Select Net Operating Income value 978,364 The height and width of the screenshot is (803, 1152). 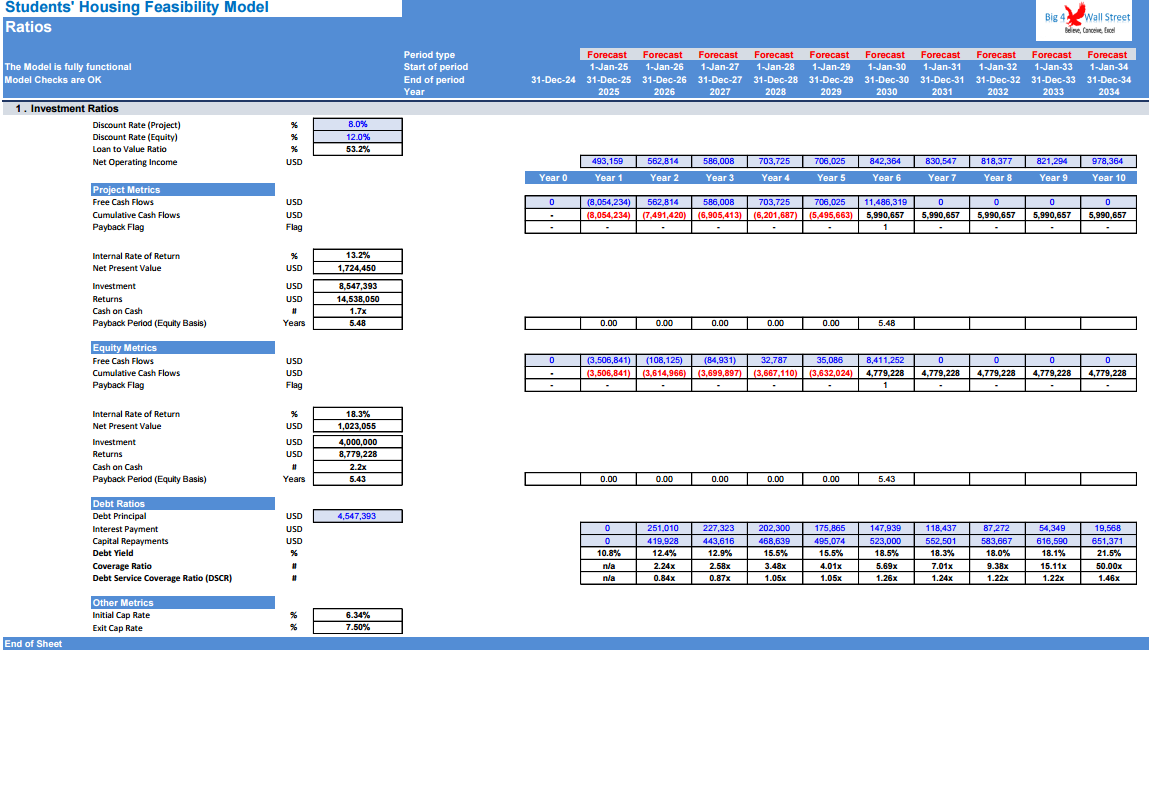[1108, 161]
